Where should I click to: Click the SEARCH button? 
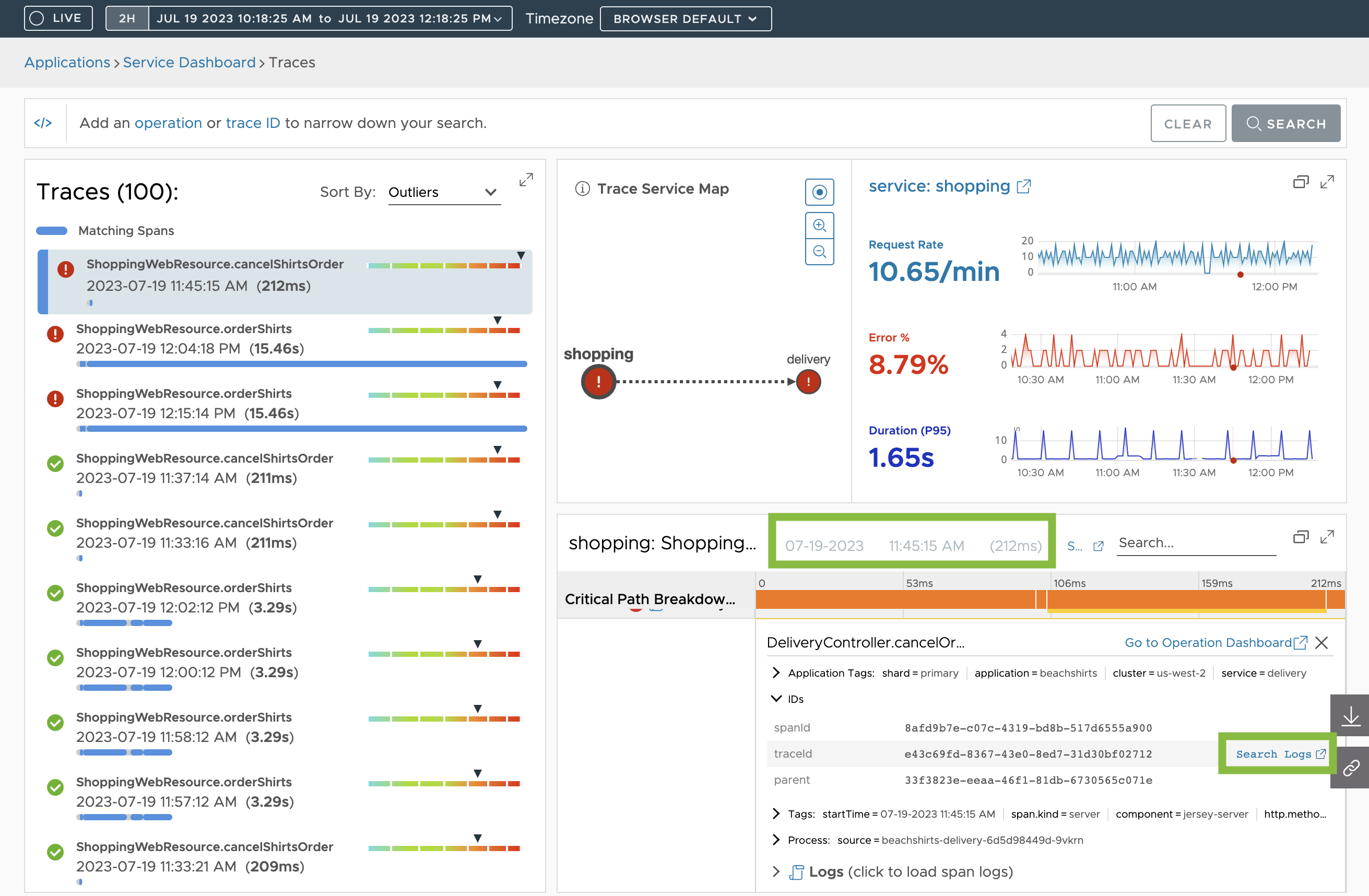point(1285,123)
